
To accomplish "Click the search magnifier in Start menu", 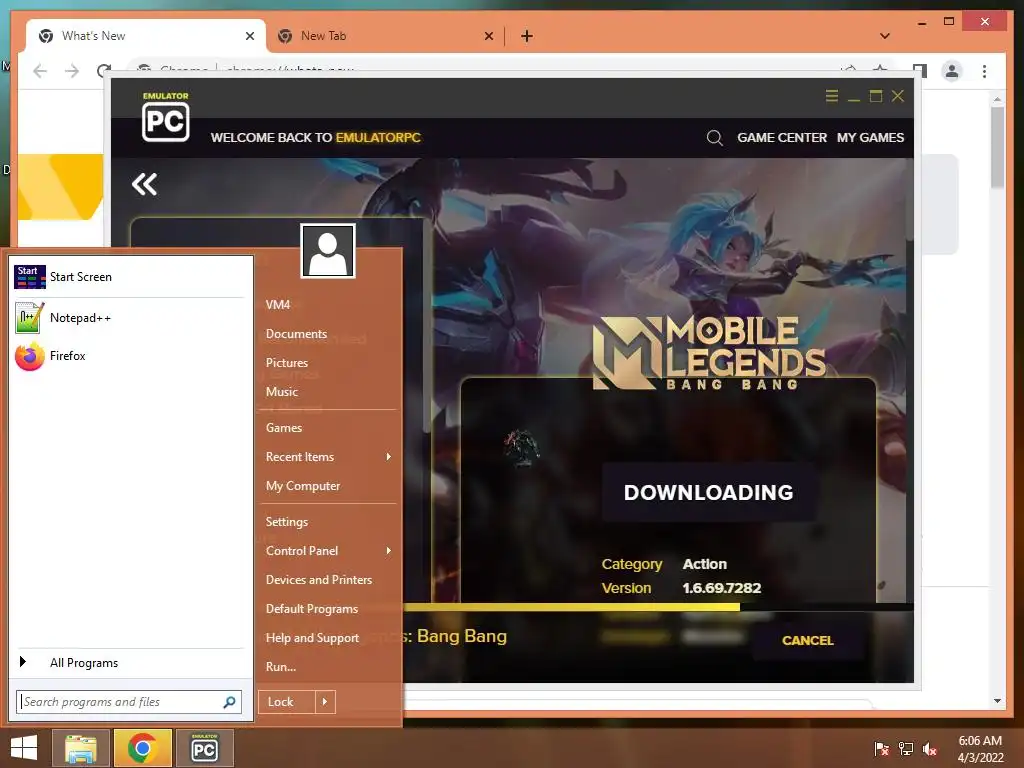I will click(x=229, y=702).
